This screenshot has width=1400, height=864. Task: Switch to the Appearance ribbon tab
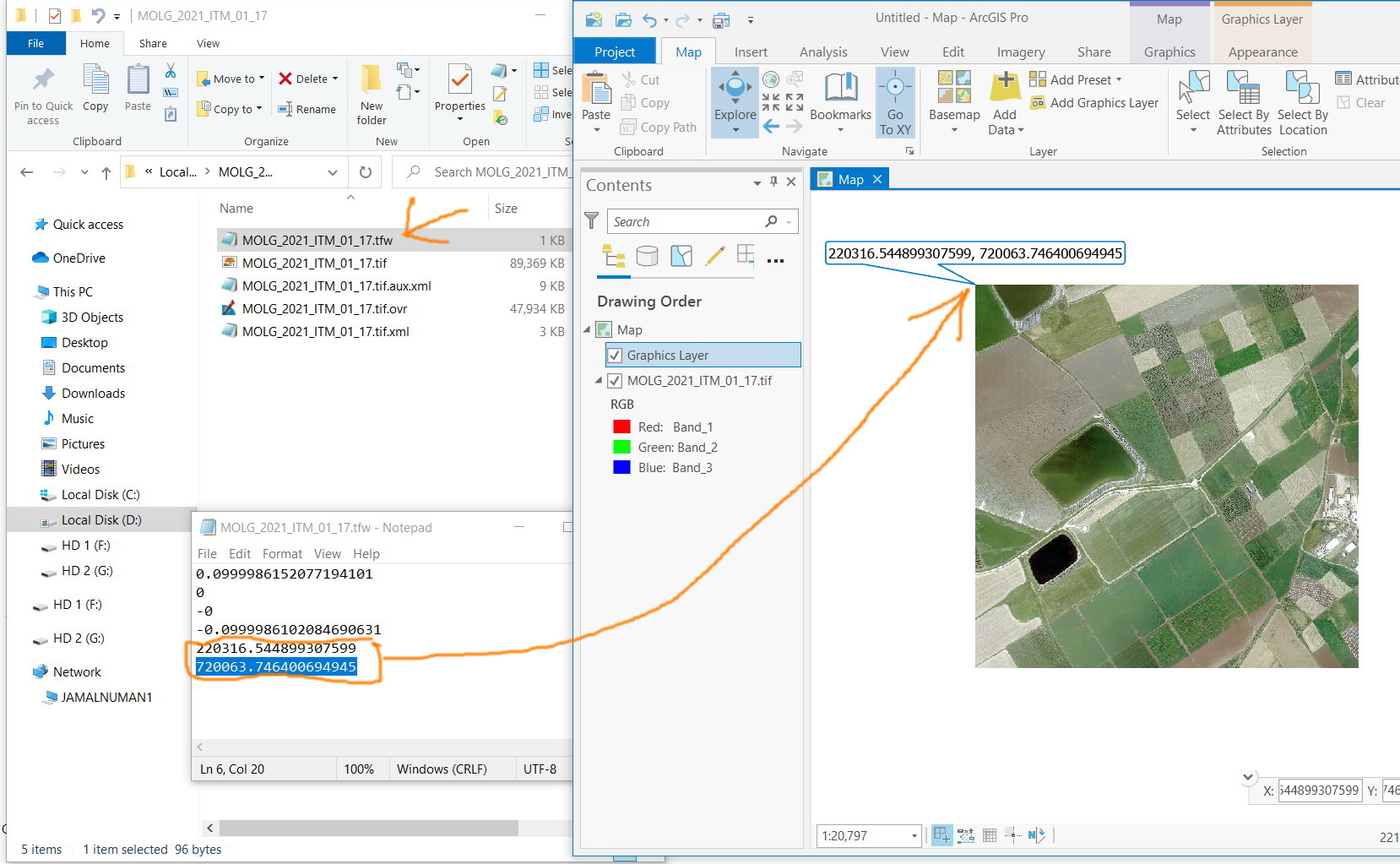click(x=1262, y=52)
